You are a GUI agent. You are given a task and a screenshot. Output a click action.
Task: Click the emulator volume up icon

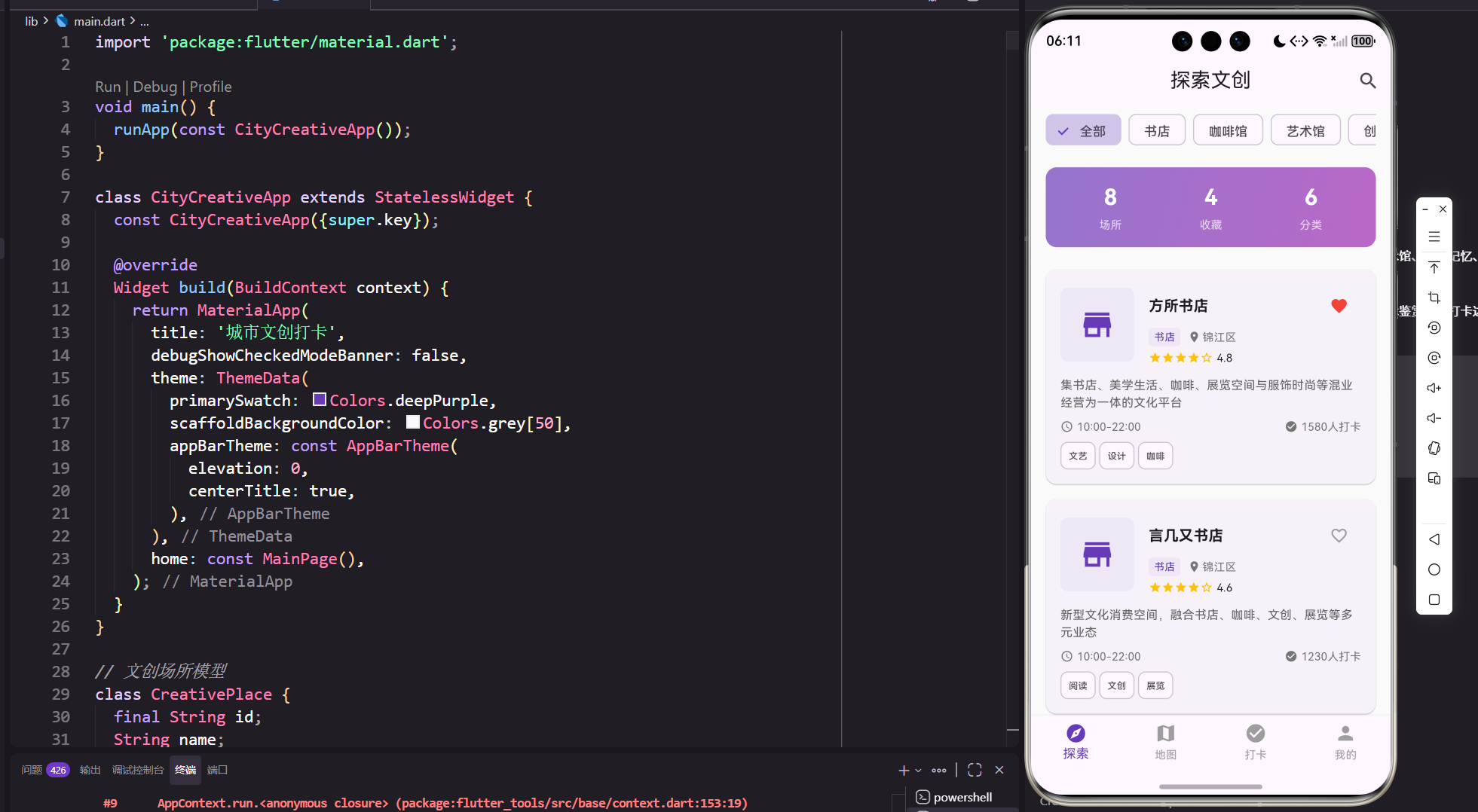pyautogui.click(x=1434, y=388)
